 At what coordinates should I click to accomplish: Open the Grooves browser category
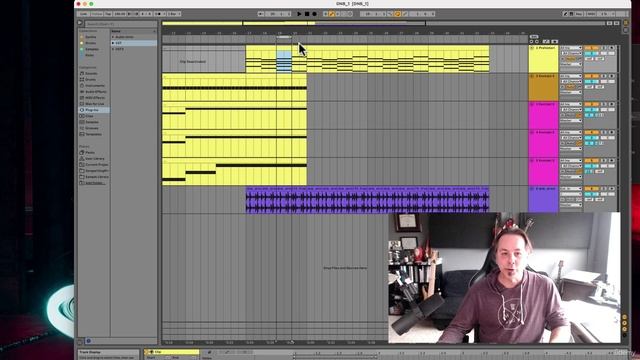(x=92, y=128)
